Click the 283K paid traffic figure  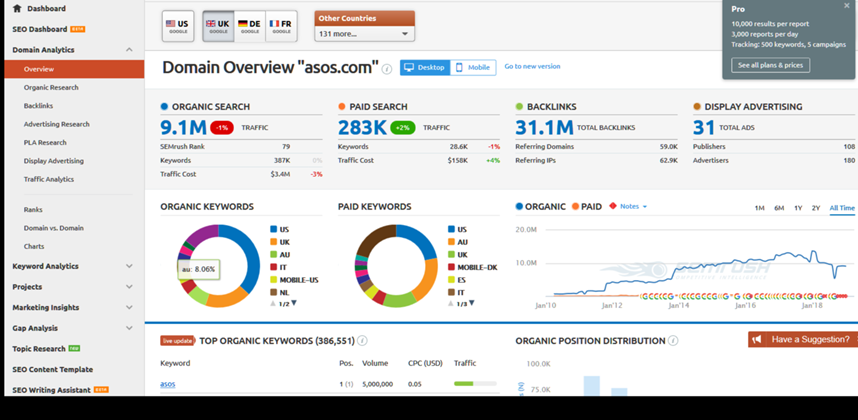point(362,127)
